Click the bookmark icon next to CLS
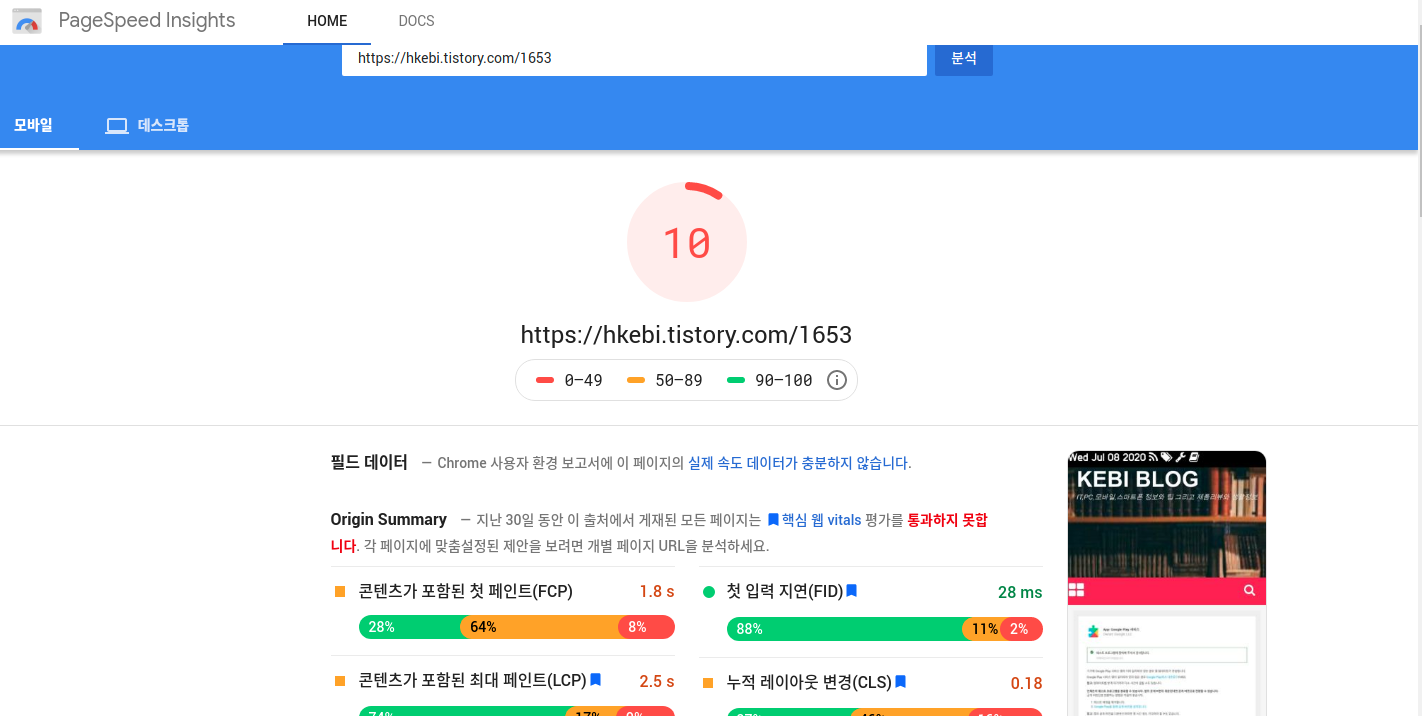This screenshot has width=1422, height=716. point(900,680)
